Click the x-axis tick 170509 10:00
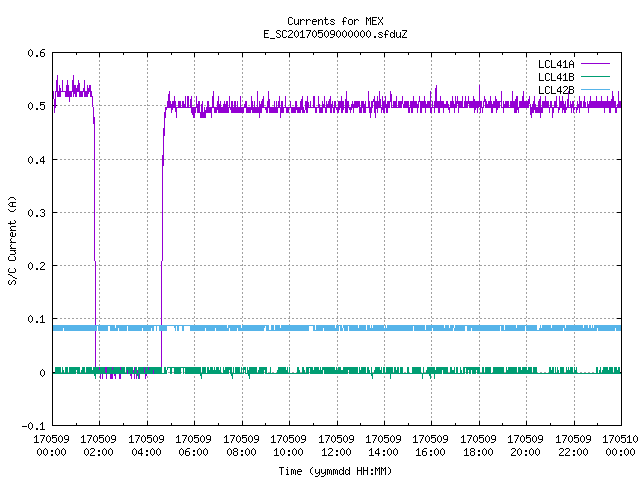The width and height of the screenshot is (640, 480). tap(289, 446)
